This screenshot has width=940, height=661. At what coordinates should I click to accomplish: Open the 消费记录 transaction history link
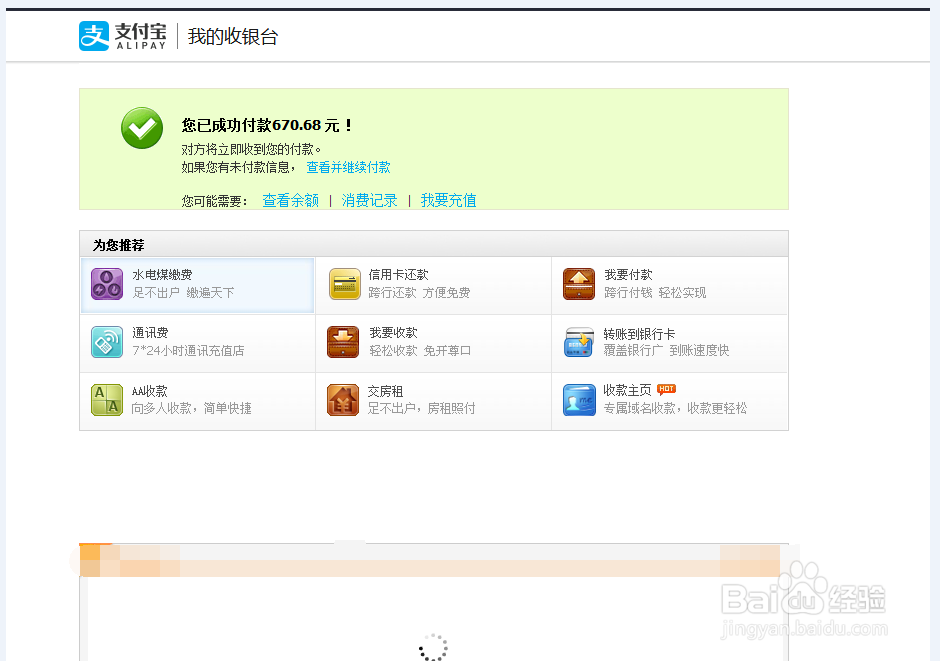(369, 200)
